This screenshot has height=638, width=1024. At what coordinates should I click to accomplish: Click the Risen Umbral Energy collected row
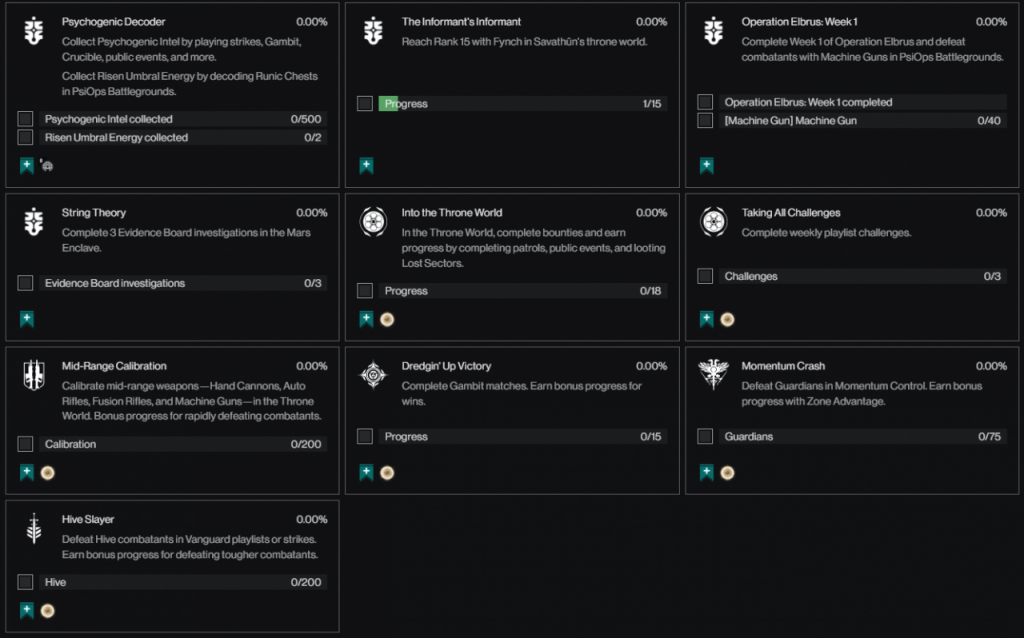pos(183,137)
